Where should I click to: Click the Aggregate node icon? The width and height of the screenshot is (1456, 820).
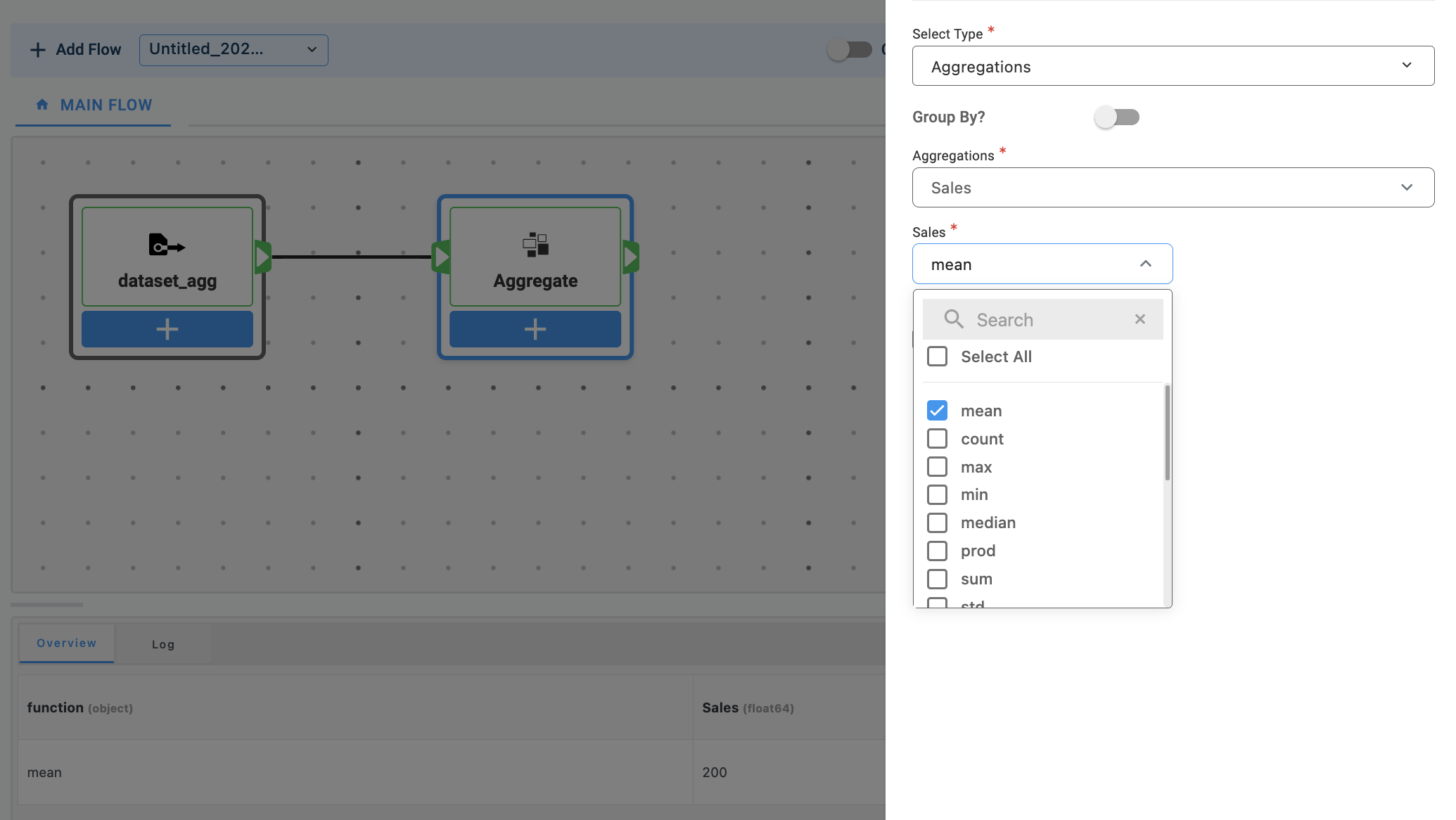point(535,245)
